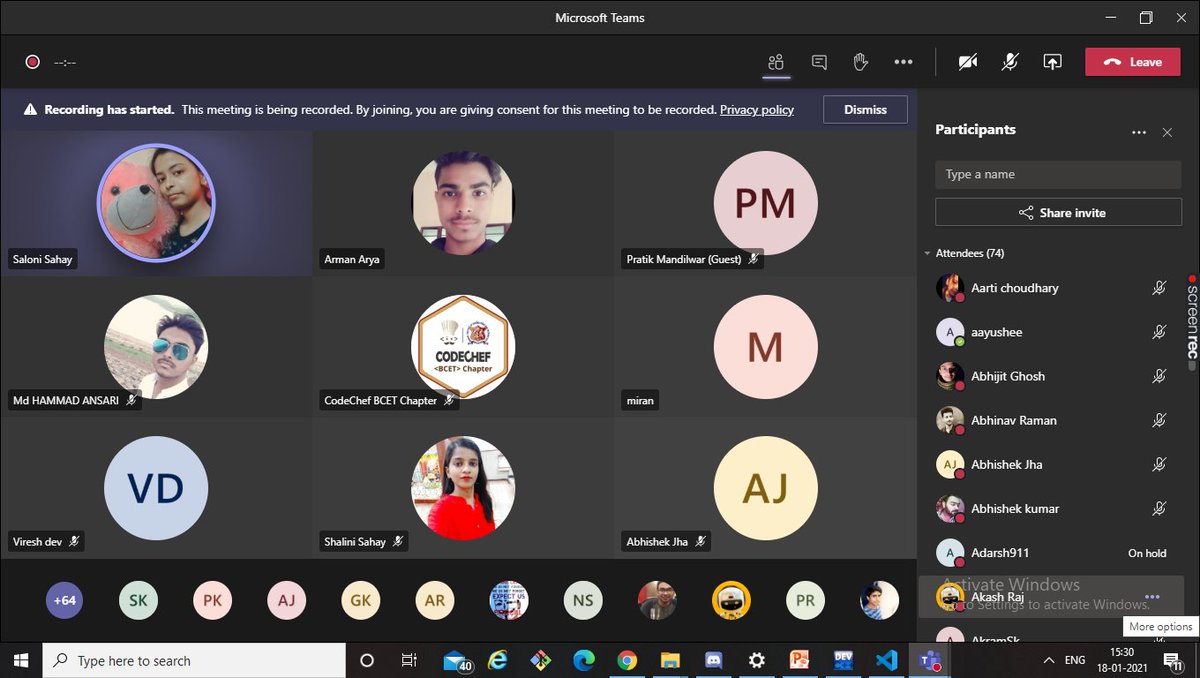
Task: Turn on the camera
Action: pyautogui.click(x=967, y=62)
